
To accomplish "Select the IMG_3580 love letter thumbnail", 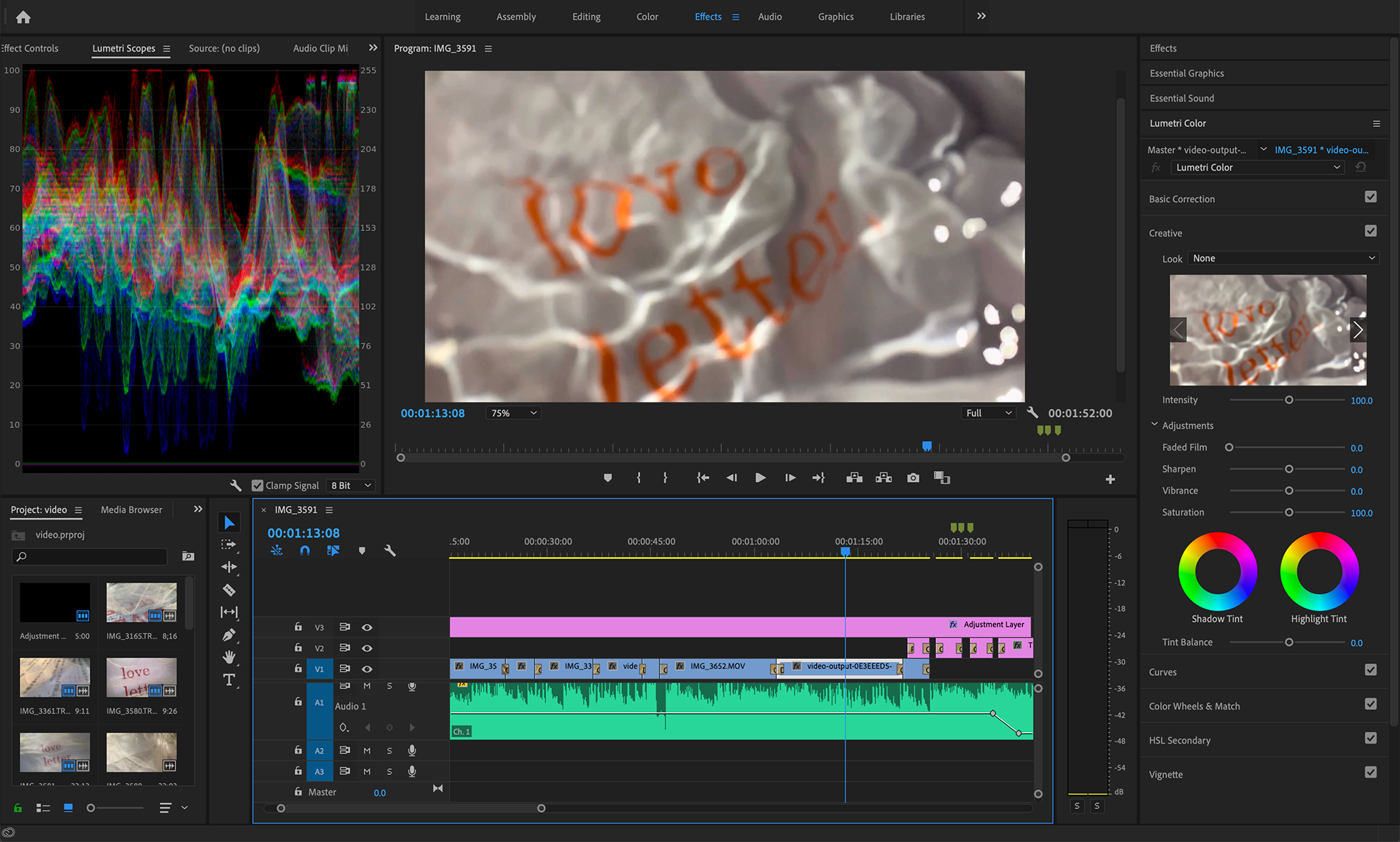I will point(141,678).
